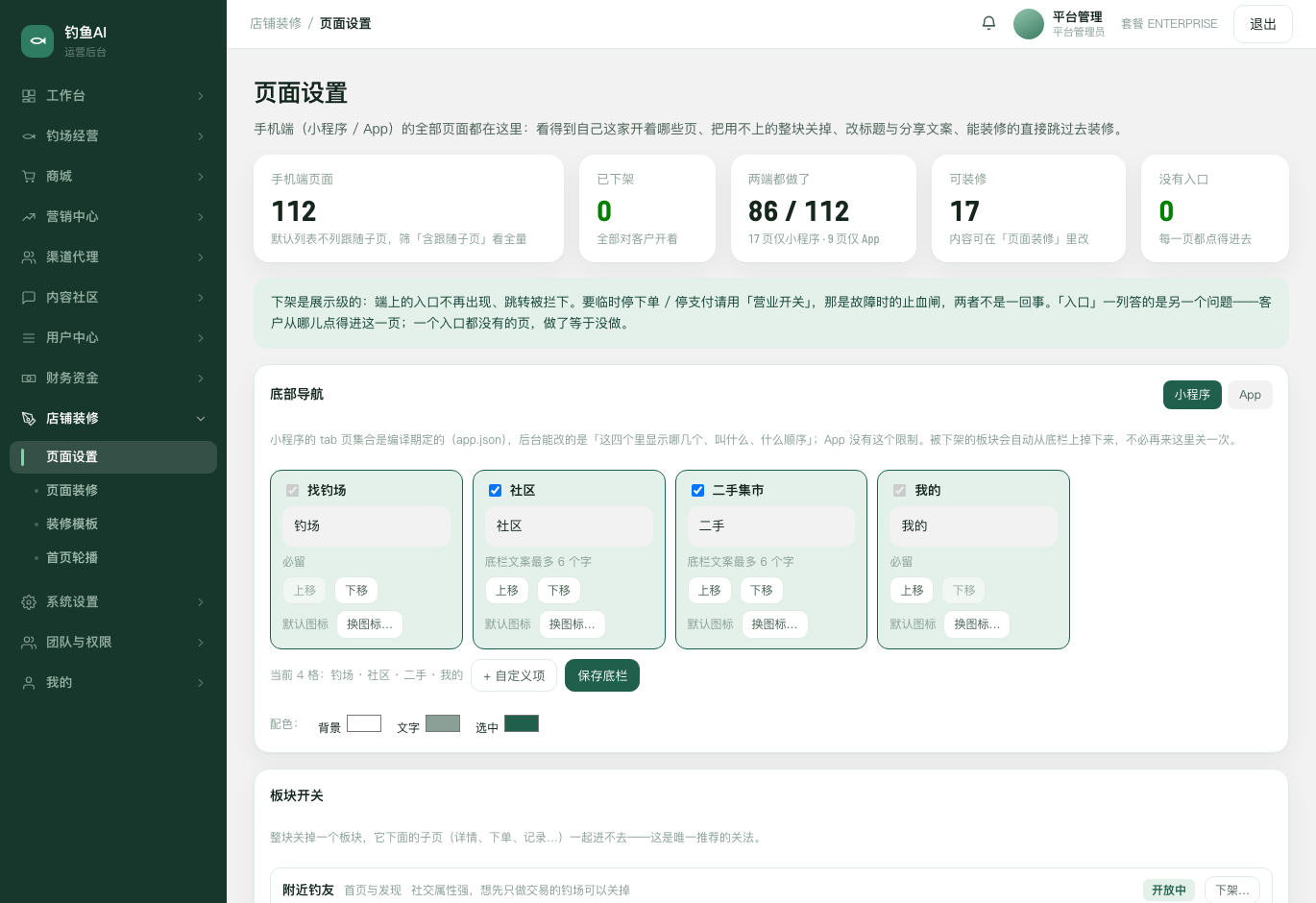Click the disabled 找钓场 checkbox

coord(293,491)
